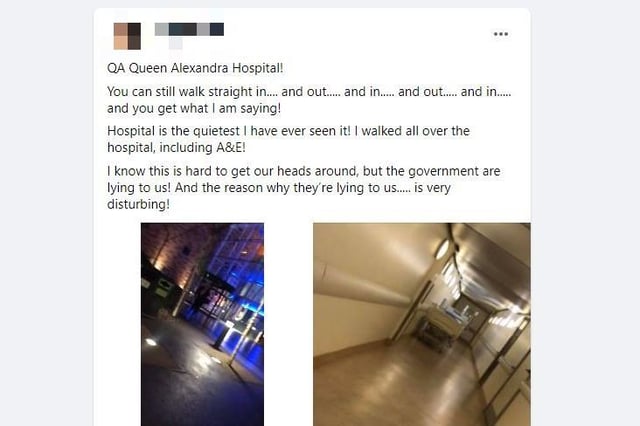The height and width of the screenshot is (426, 640).
Task: Open the three-dot post options menu
Action: click(501, 34)
